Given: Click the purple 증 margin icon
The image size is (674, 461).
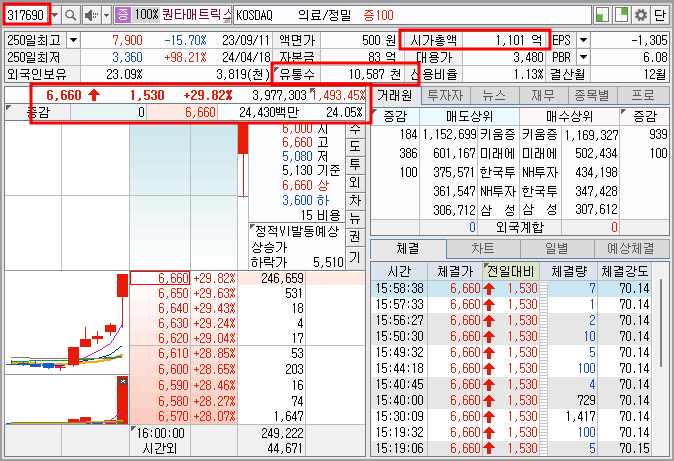Looking at the screenshot, I should point(123,15).
